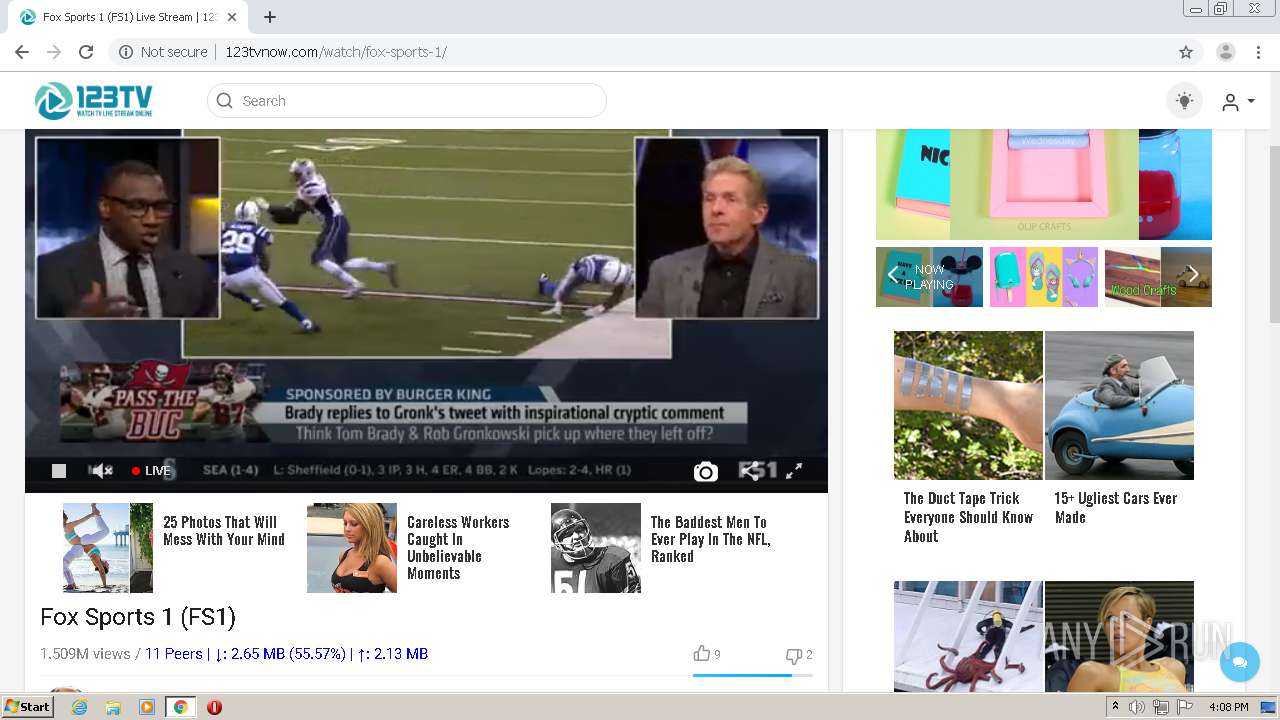This screenshot has height=720, width=1280.
Task: Click the octopus toy ad image
Action: (968, 636)
